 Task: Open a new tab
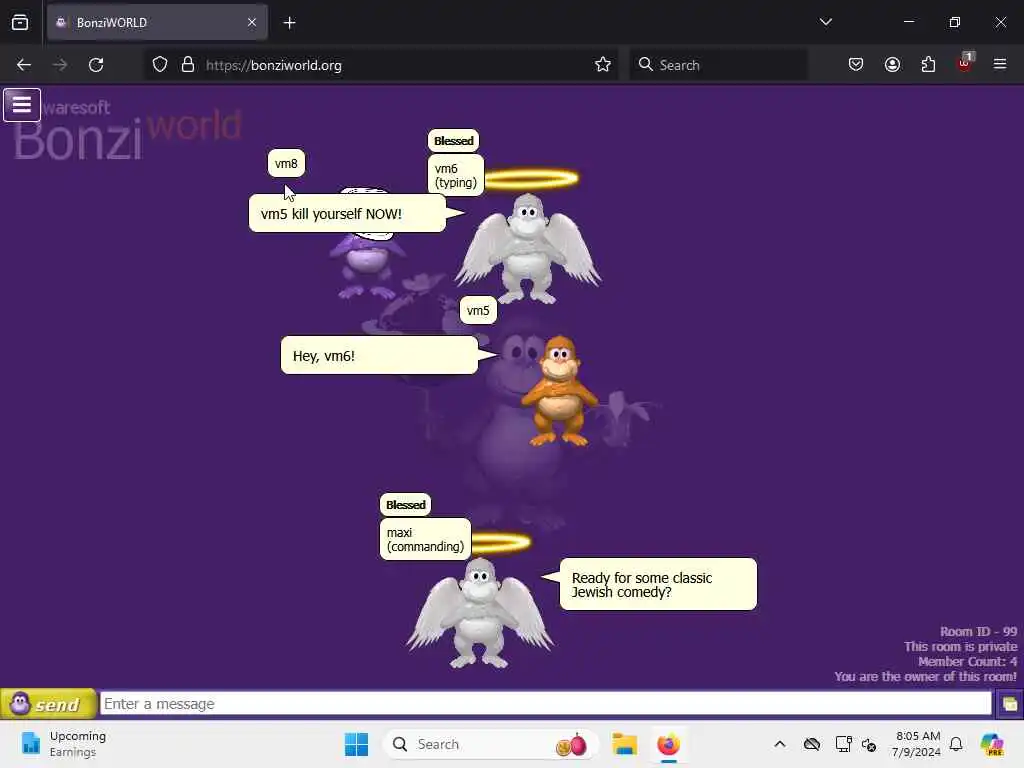click(290, 23)
